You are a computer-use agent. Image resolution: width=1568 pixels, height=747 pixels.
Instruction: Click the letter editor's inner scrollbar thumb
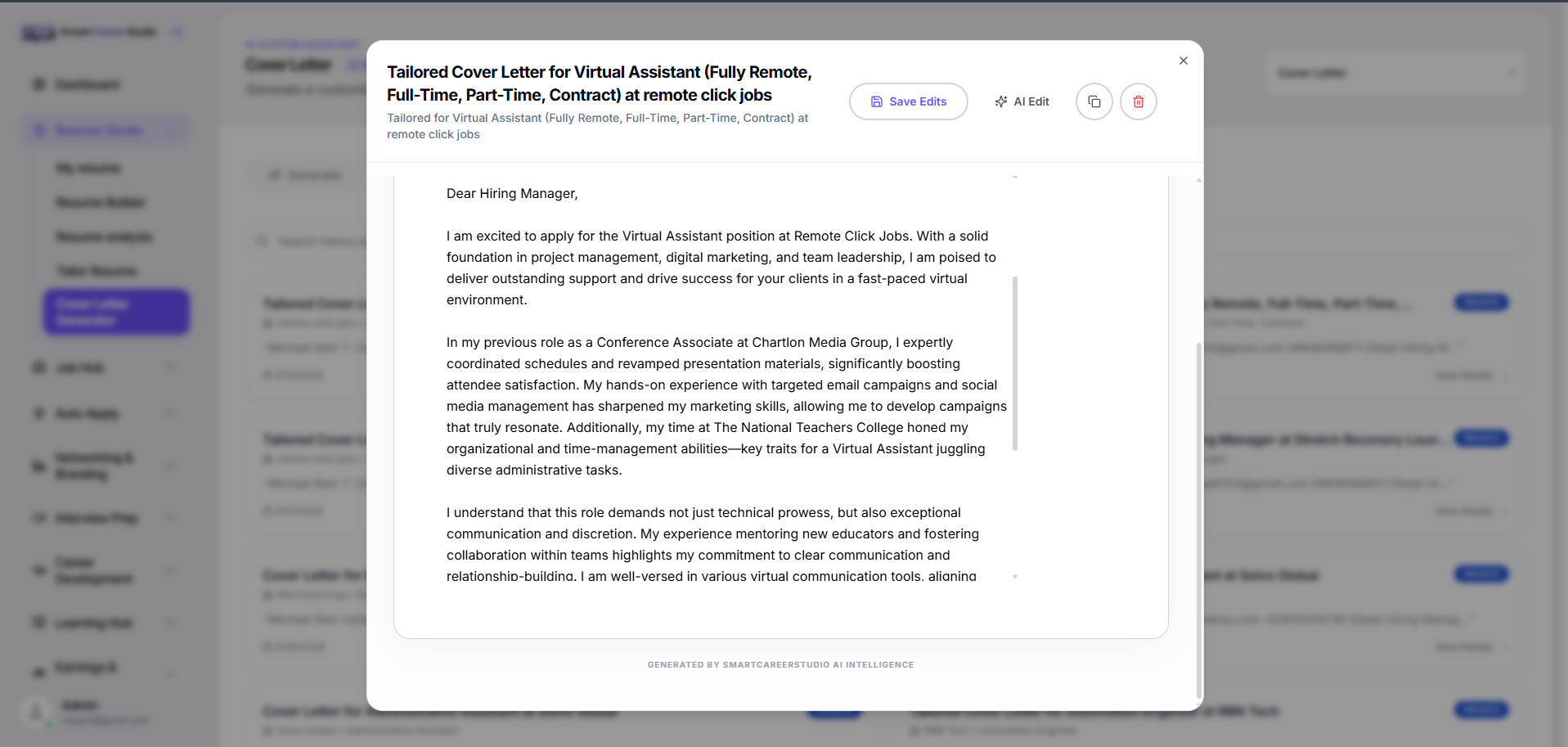tap(1015, 364)
